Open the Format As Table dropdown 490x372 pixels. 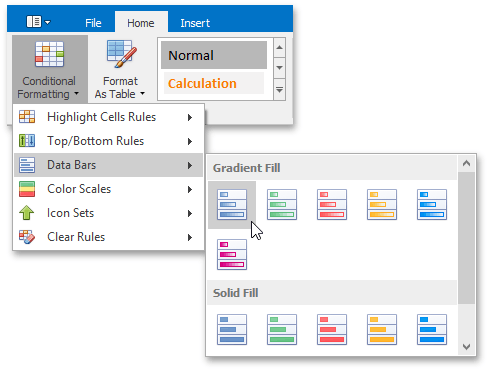(x=120, y=69)
